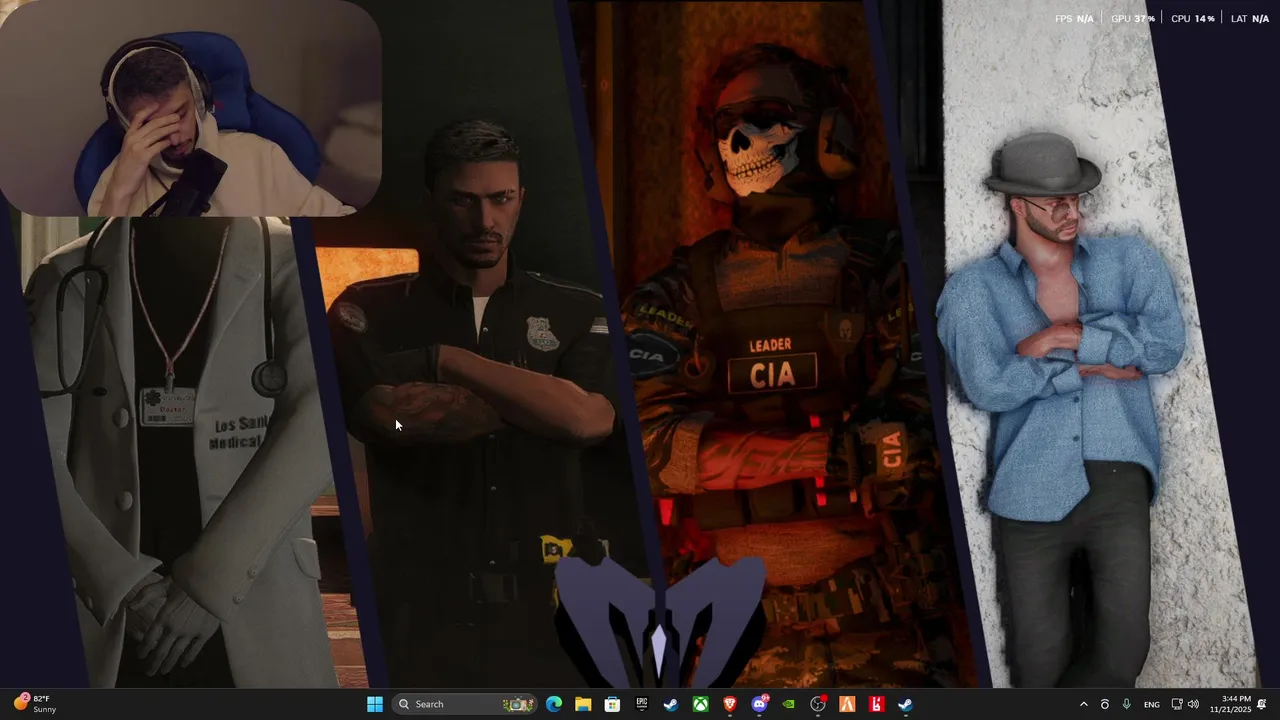Viewport: 1280px width, 720px height.
Task: Open File Explorer from the taskbar
Action: [x=583, y=704]
